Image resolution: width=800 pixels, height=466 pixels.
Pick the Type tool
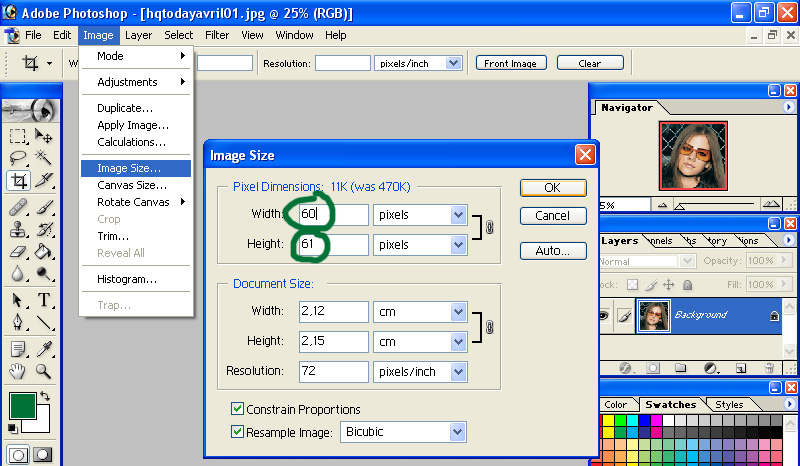tap(44, 301)
